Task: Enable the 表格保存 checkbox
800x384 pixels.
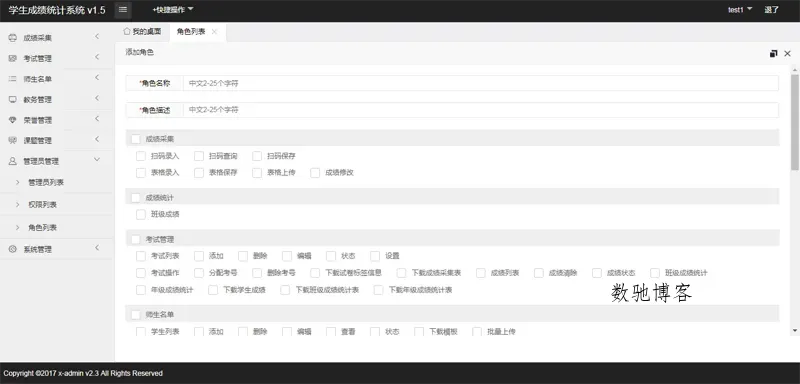Action: point(199,173)
